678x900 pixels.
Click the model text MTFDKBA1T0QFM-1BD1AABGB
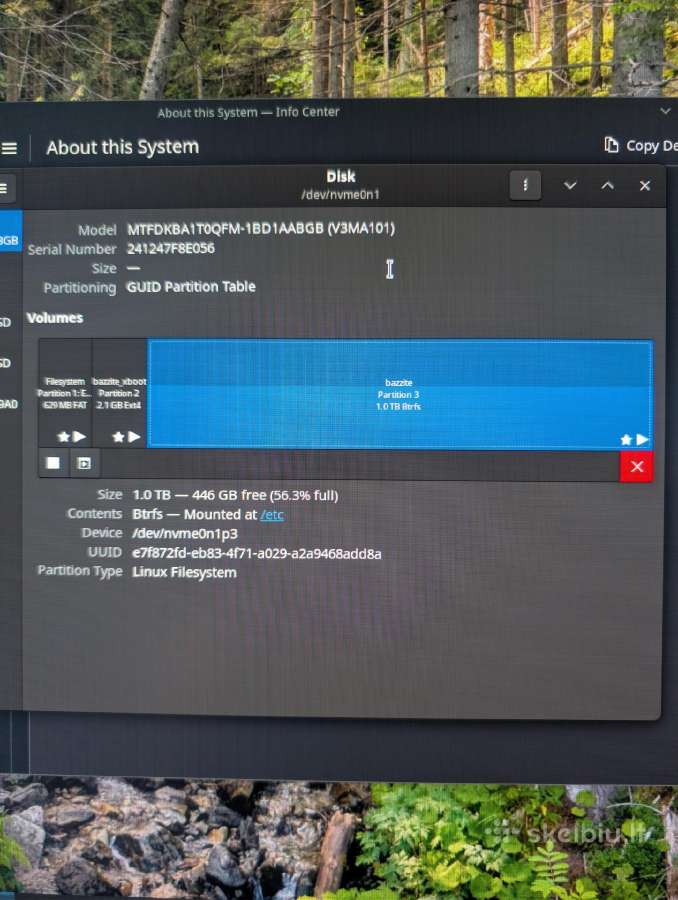pos(261,229)
